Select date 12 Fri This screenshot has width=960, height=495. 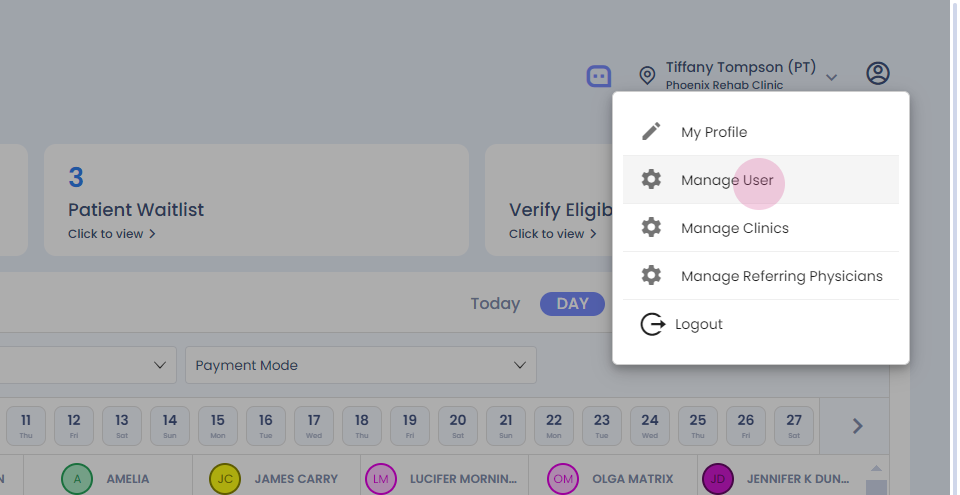pos(73,426)
